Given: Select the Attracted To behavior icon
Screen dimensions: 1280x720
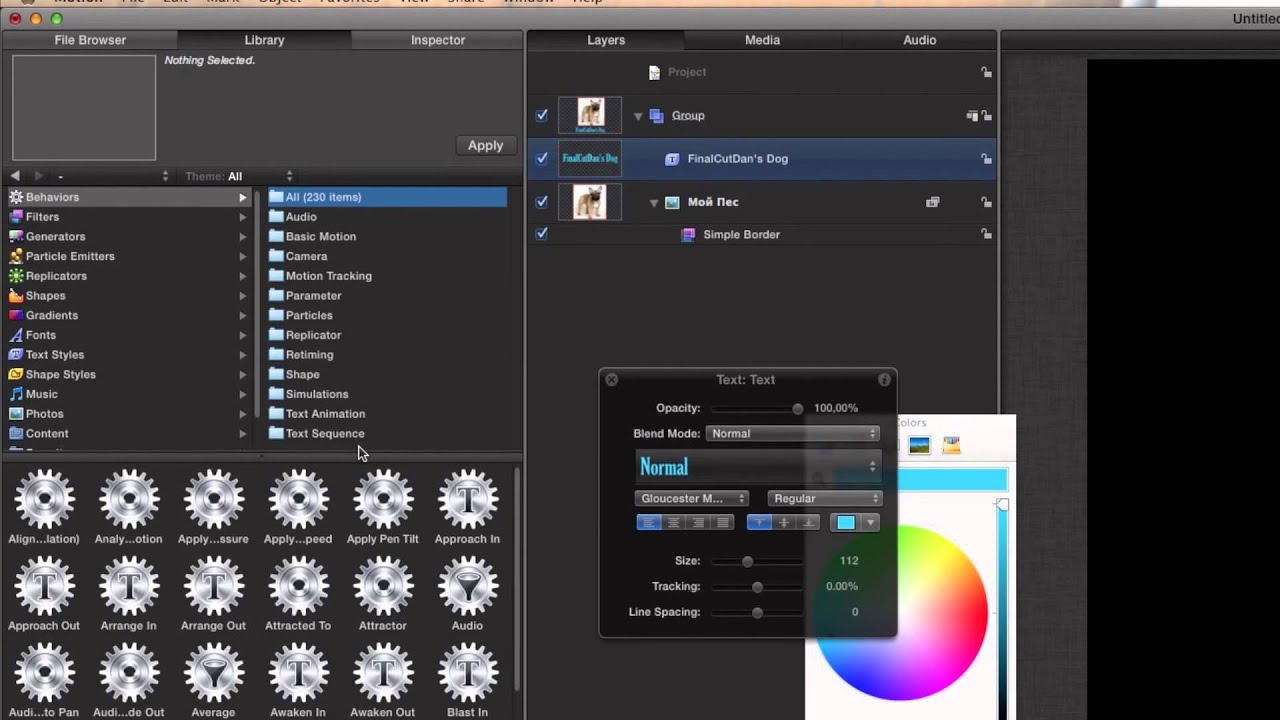Looking at the screenshot, I should click(x=298, y=586).
